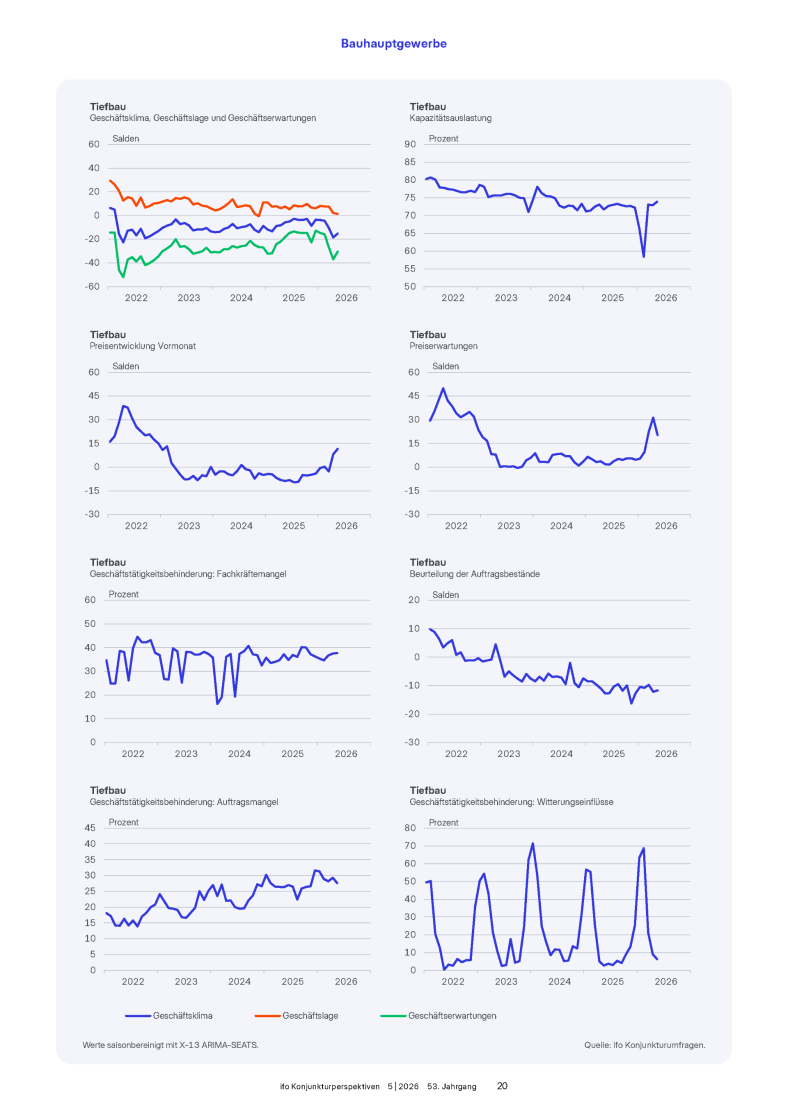
Task: Click the X-13 ARIMA-SEATS footnote
Action: (x=171, y=1045)
